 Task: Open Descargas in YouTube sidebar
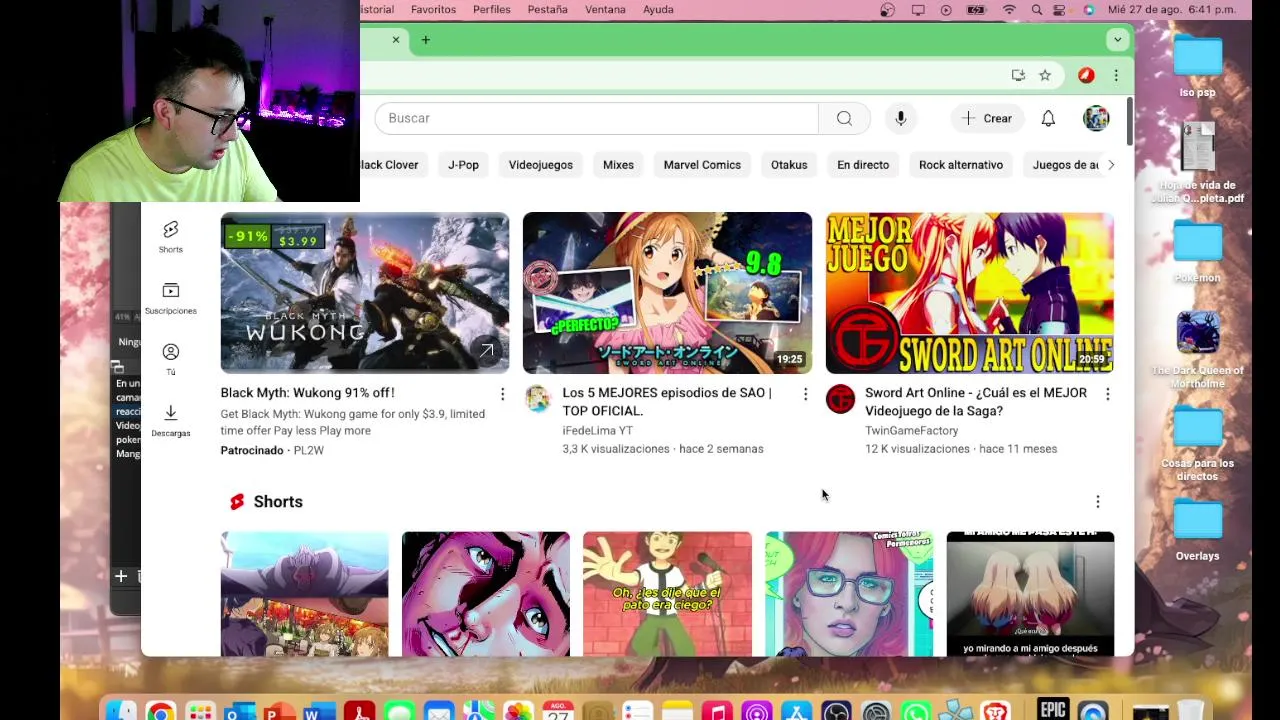(171, 421)
